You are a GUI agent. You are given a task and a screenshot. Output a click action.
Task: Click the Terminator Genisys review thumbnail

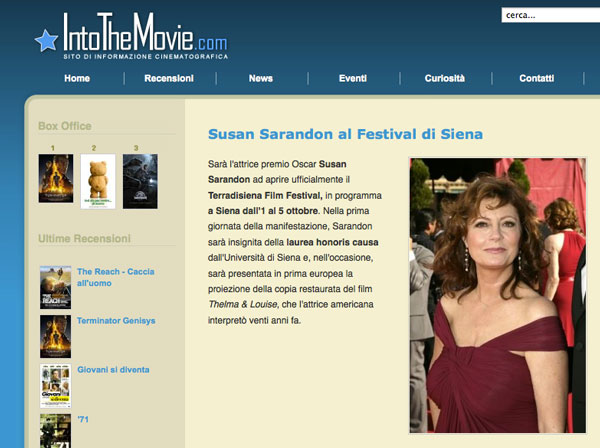pos(55,336)
